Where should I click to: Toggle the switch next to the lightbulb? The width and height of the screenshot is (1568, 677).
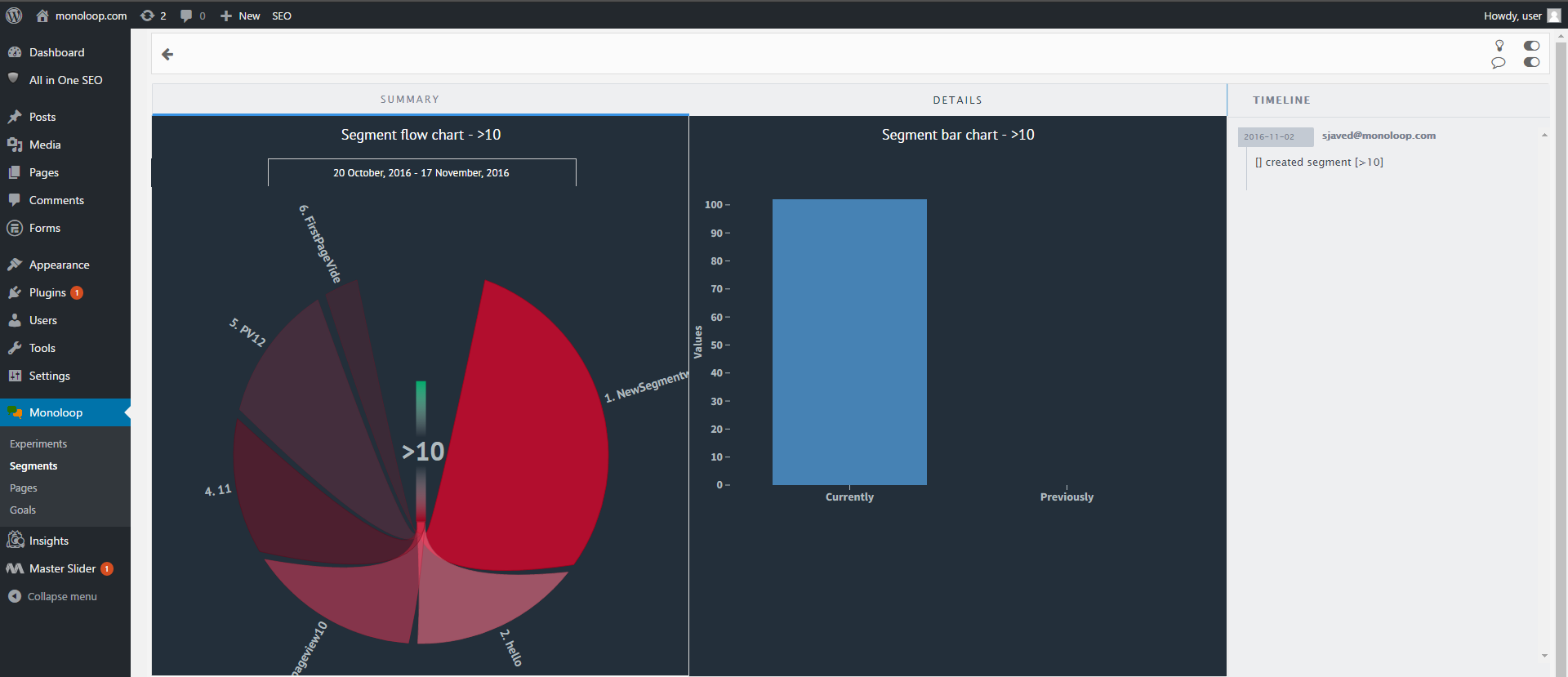(1531, 46)
